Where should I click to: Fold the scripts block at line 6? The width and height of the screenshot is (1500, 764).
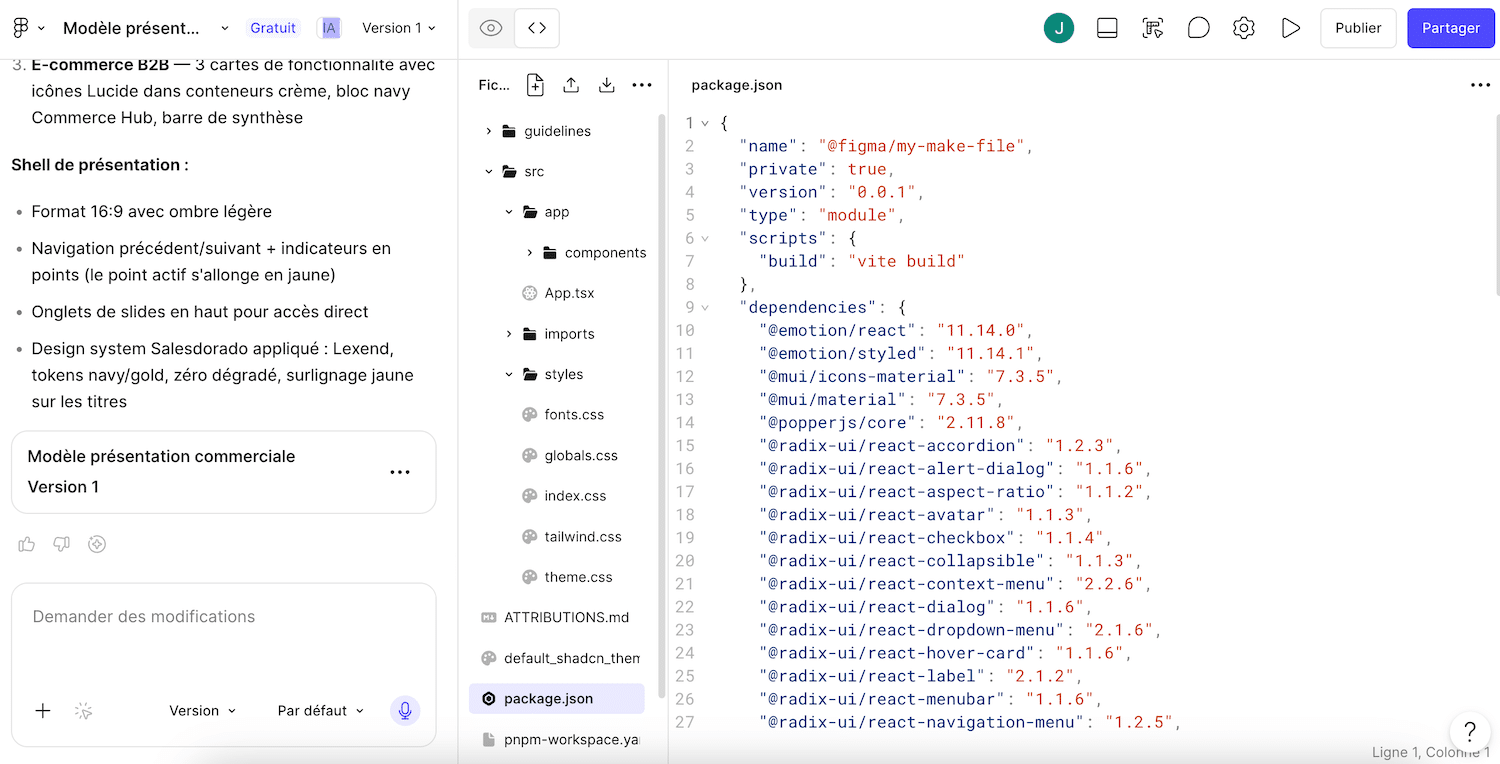(x=705, y=238)
